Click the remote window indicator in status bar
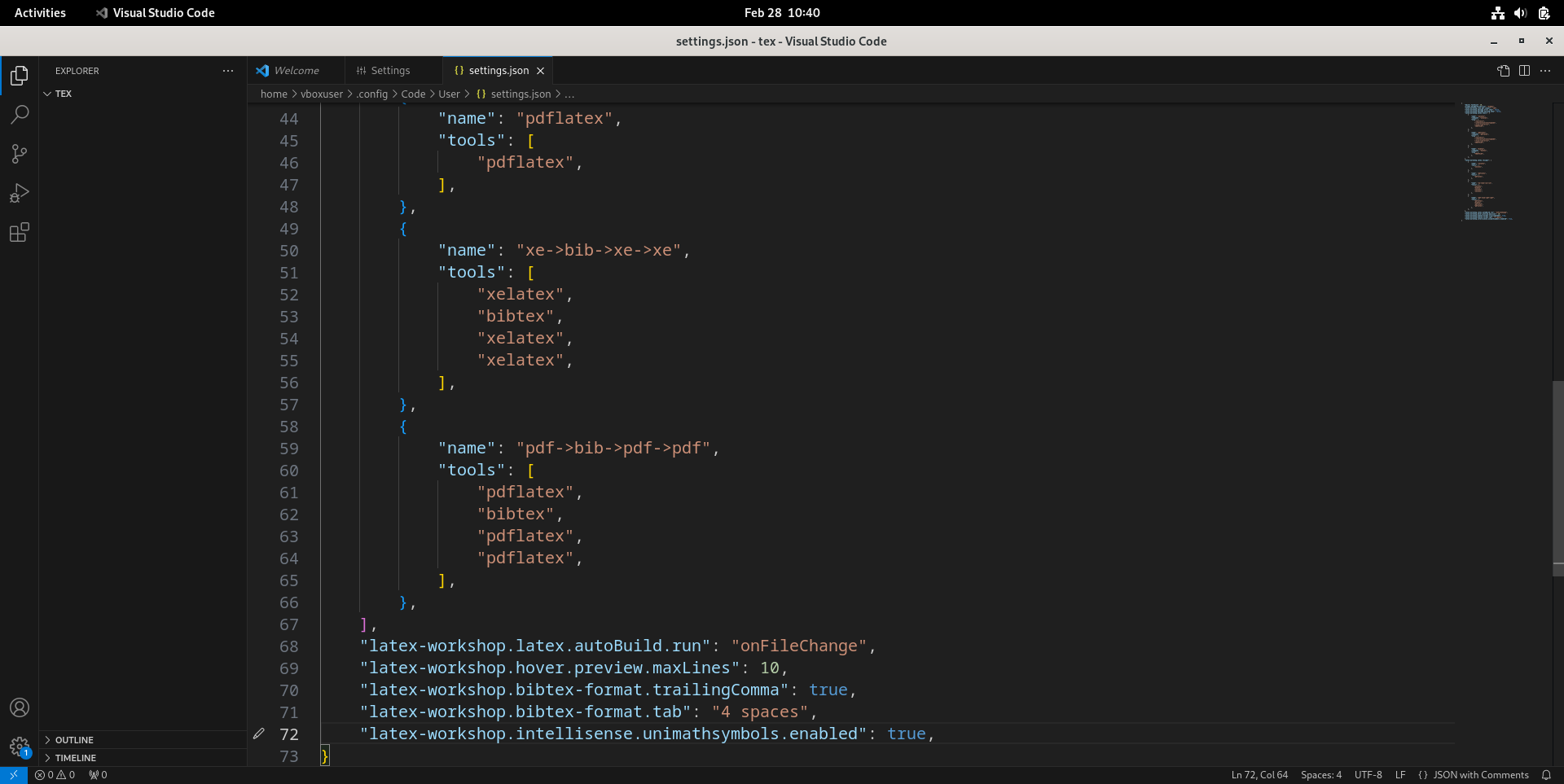The height and width of the screenshot is (784, 1564). [14, 775]
